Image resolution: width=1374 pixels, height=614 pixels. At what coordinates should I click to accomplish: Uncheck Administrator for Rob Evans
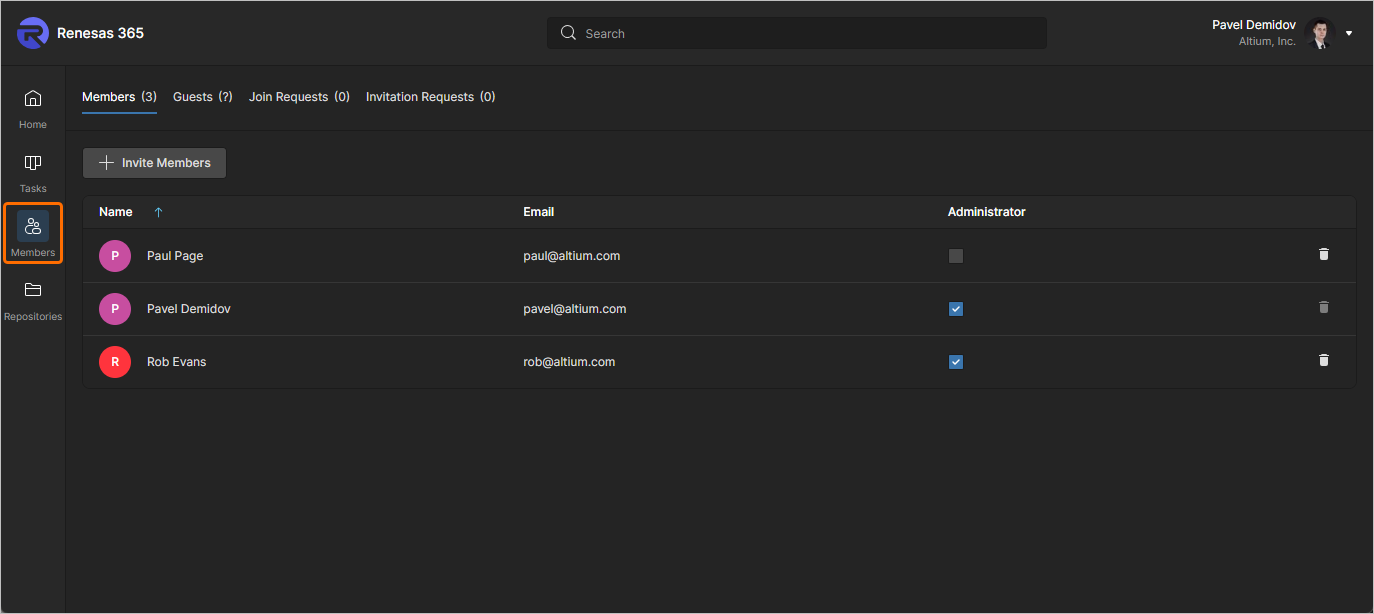[x=956, y=362]
